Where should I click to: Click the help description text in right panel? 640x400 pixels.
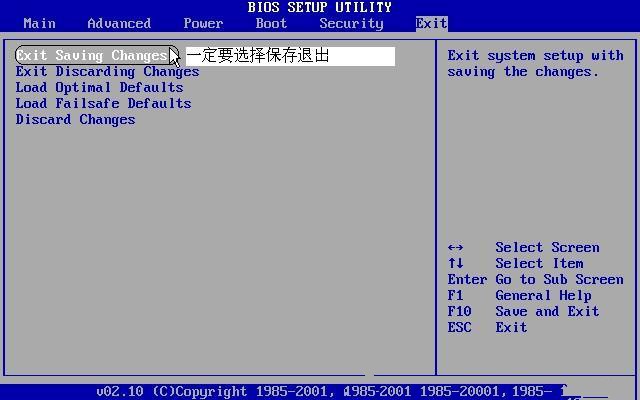535,64
